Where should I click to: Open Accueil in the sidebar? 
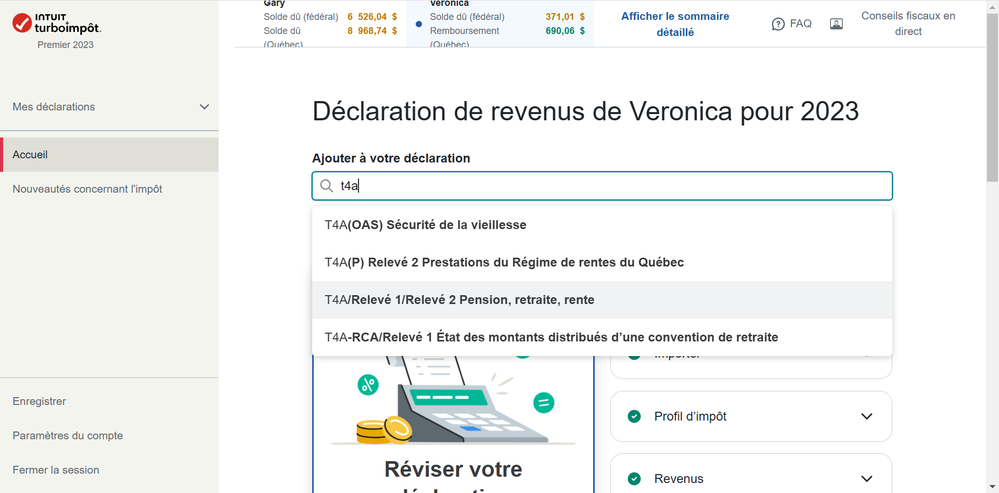(x=109, y=155)
